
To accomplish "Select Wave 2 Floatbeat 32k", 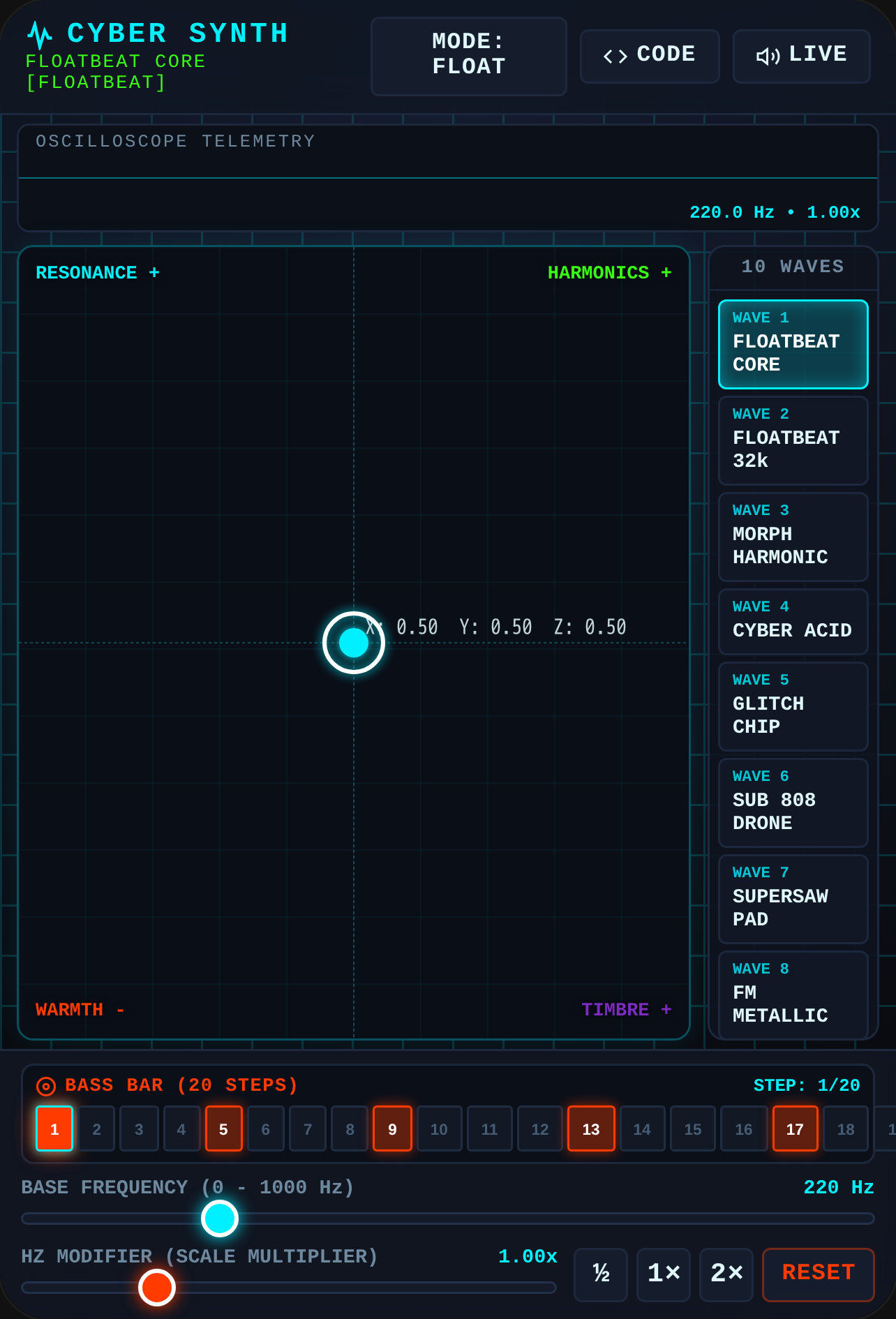I will pos(793,440).
